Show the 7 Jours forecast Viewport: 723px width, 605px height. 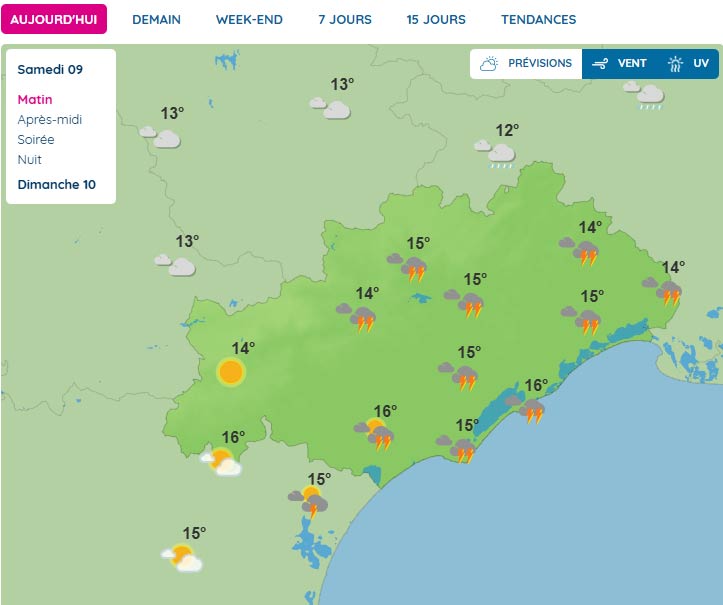(345, 19)
